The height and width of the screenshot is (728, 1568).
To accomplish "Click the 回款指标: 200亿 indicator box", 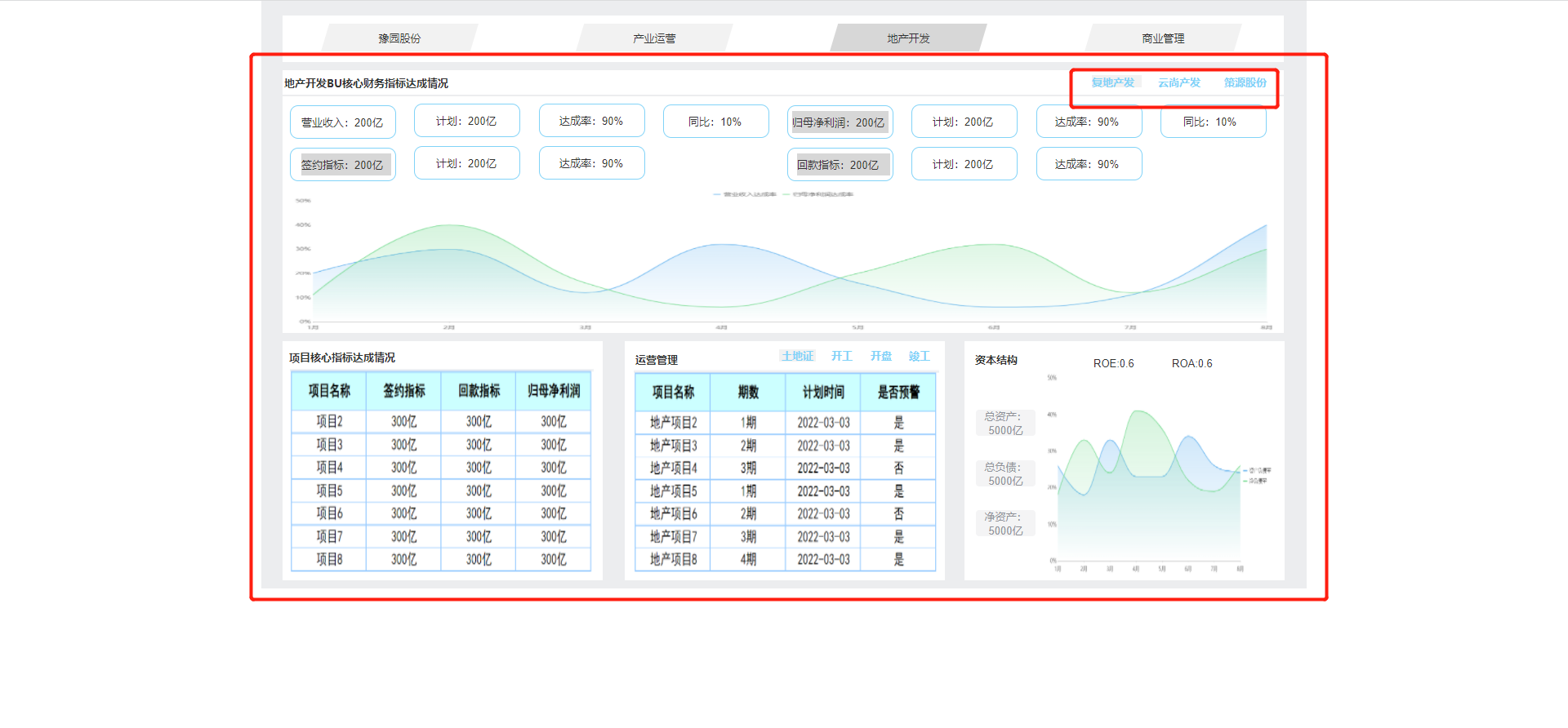I will pos(840,165).
